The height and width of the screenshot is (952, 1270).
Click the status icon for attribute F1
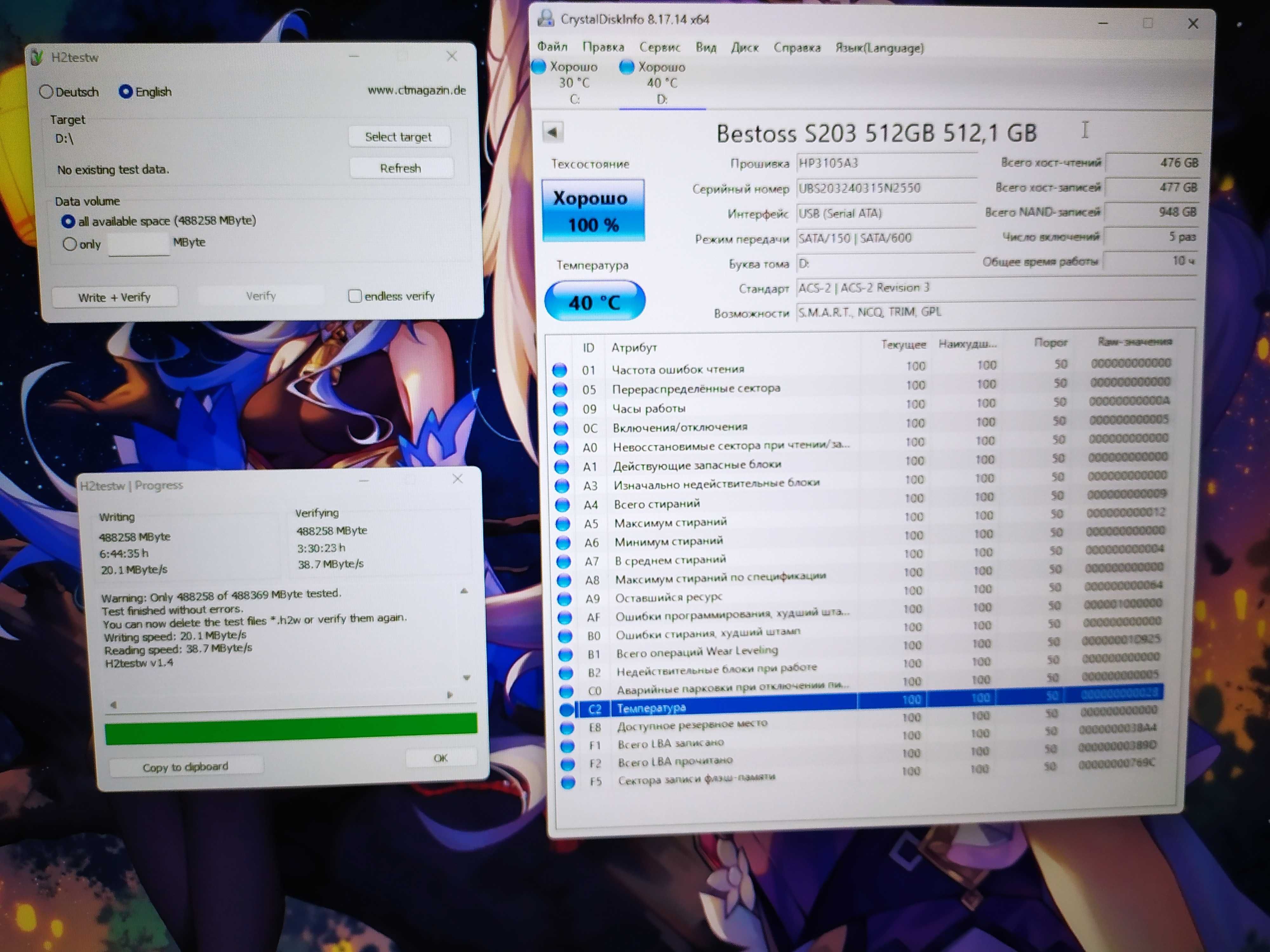(x=567, y=745)
